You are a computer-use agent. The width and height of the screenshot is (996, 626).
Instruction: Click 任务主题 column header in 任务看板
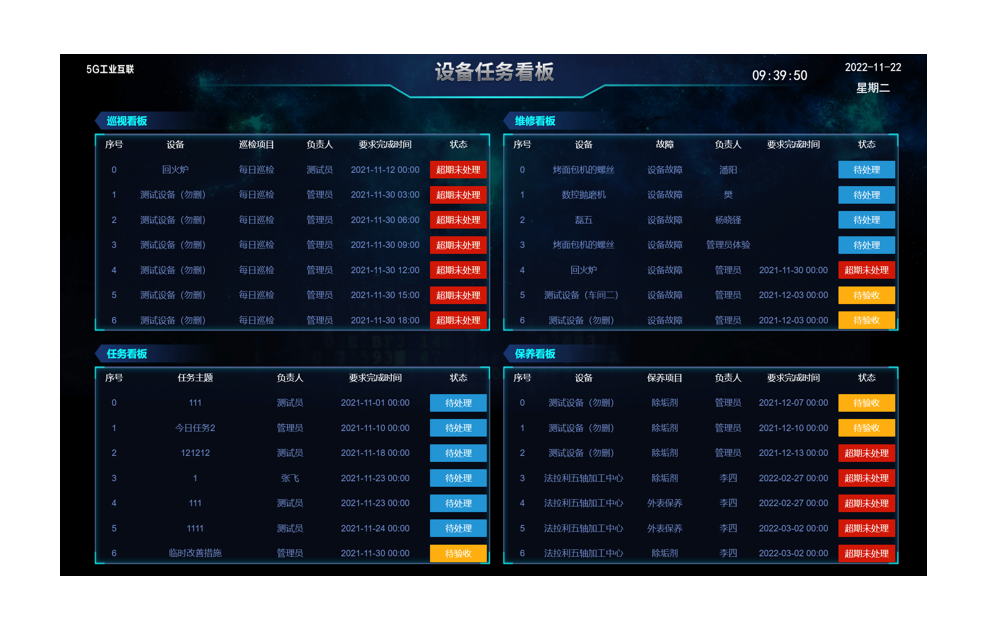[195, 378]
